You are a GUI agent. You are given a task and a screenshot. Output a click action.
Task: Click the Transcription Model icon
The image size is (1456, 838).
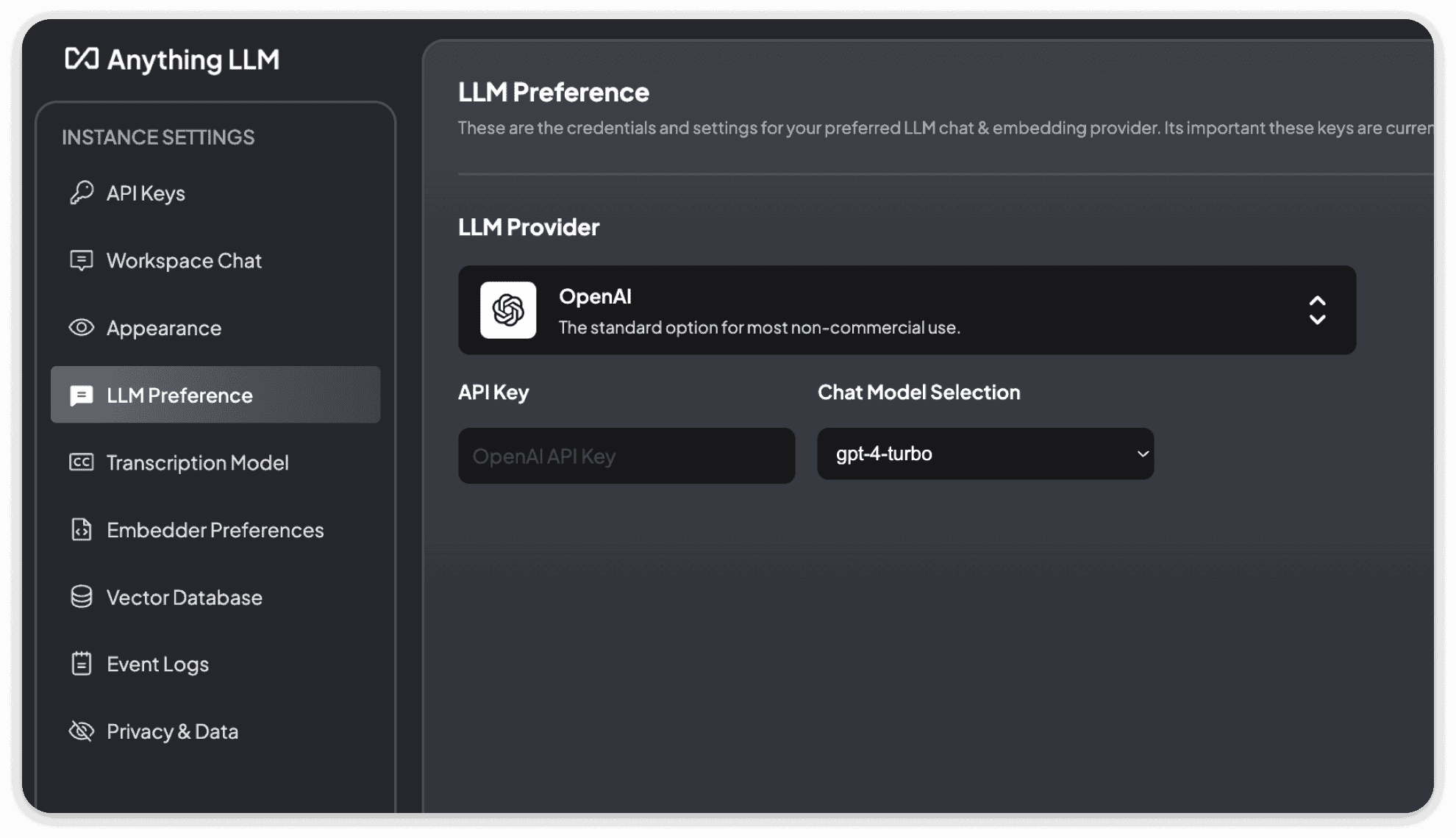80,462
